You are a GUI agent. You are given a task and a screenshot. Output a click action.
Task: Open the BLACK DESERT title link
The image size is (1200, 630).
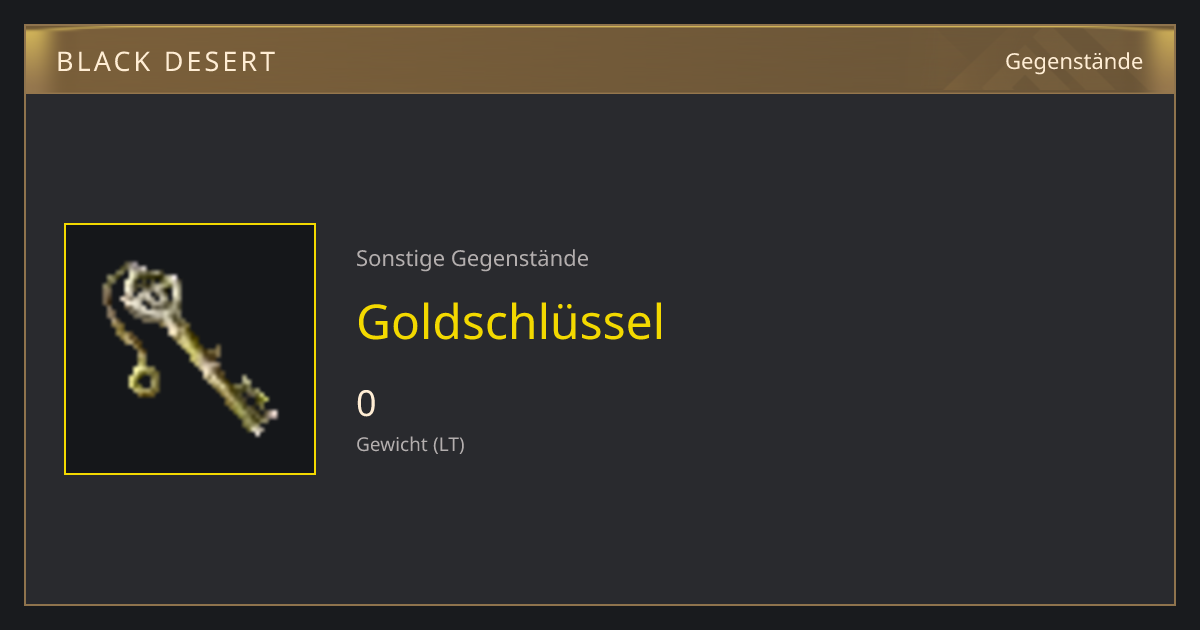click(166, 62)
